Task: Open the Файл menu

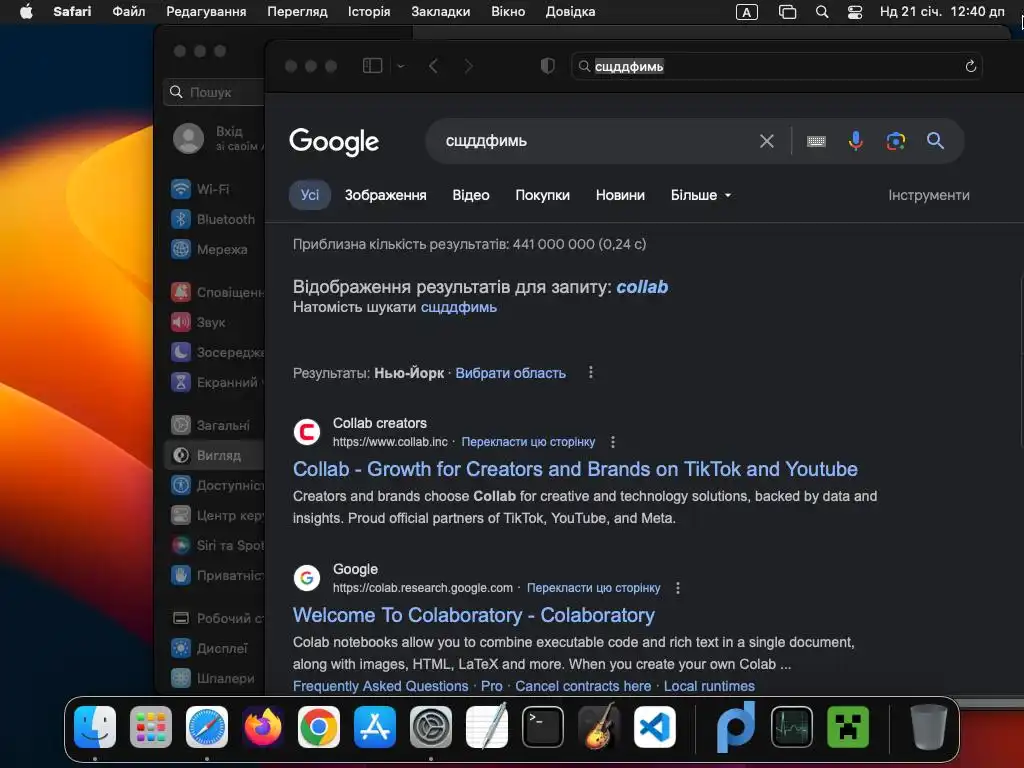Action: click(x=129, y=11)
